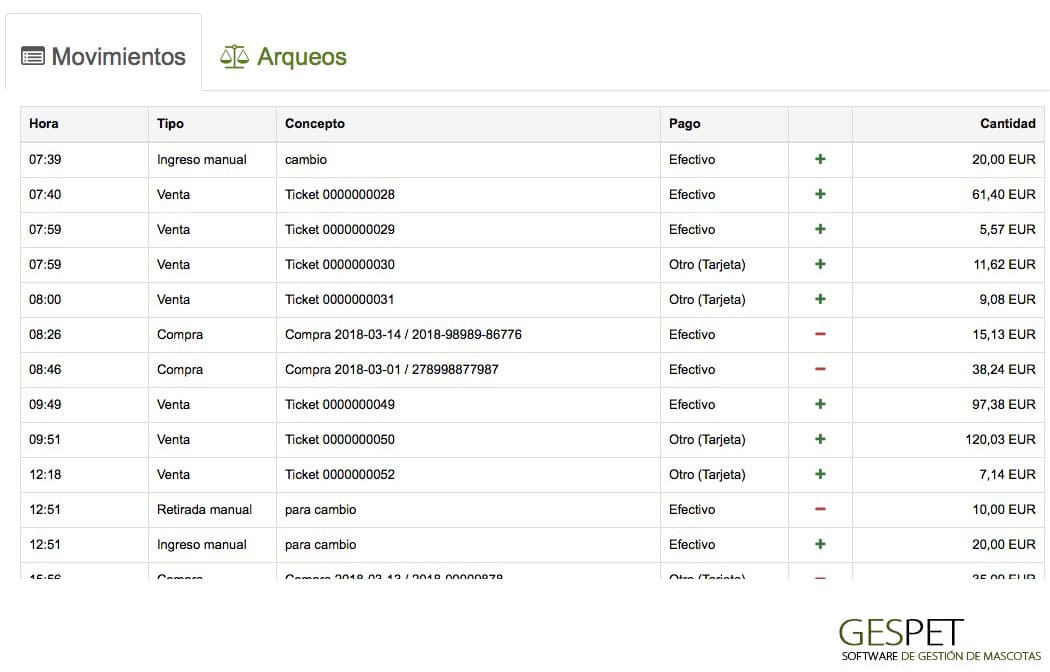Open Compra 2018-03-01 / 278998877987 entry
The image size is (1050, 672).
[x=392, y=369]
